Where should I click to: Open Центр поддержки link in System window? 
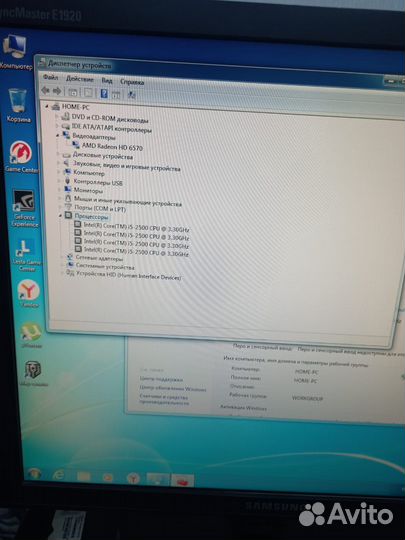tap(161, 379)
